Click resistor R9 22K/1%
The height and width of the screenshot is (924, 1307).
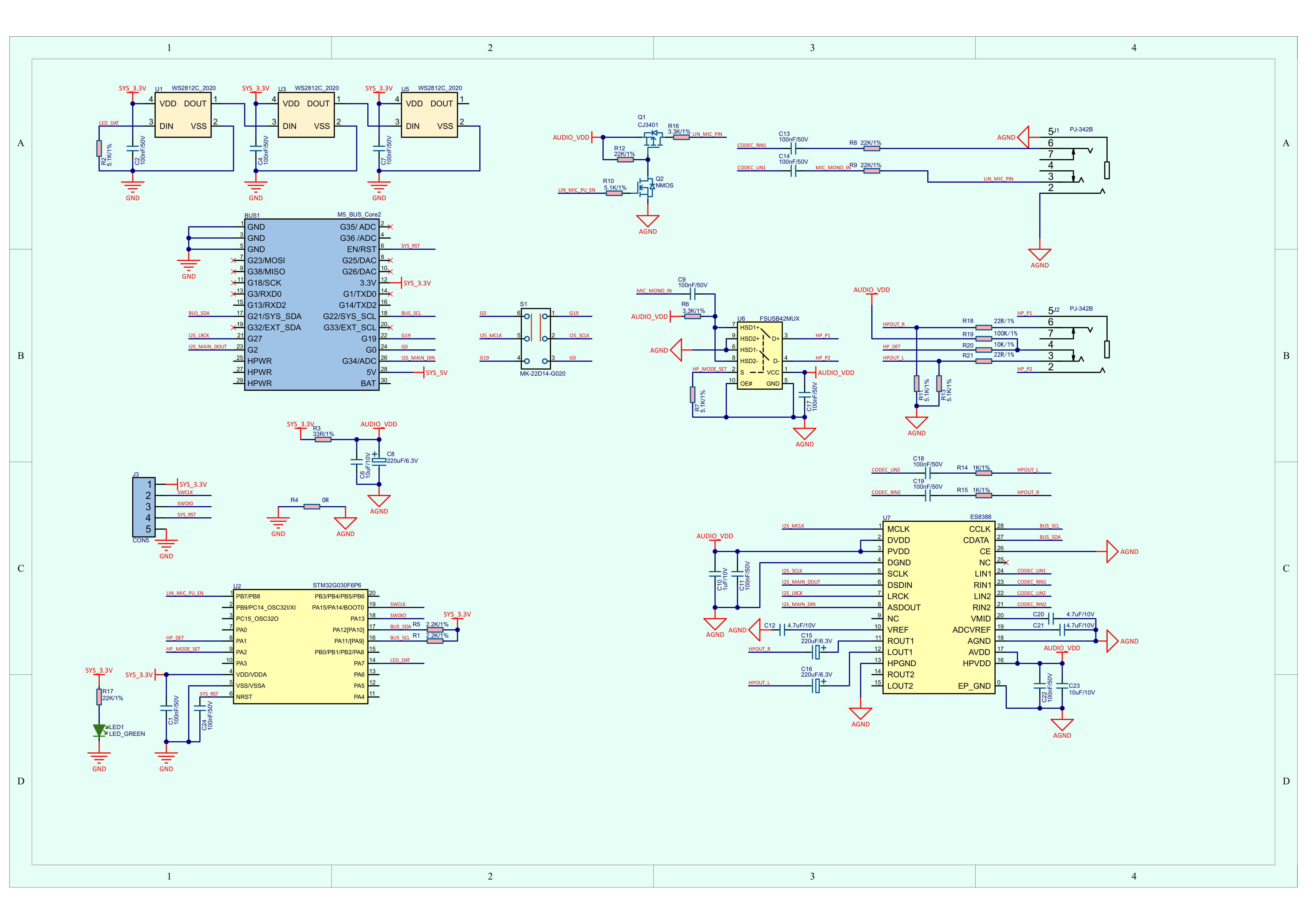(x=872, y=171)
